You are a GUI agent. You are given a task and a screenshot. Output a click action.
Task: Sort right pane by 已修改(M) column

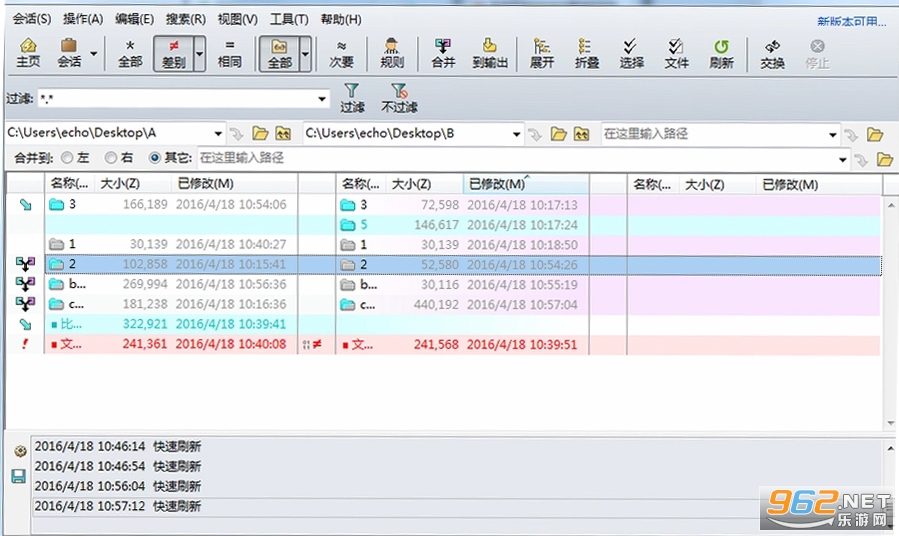(818, 185)
